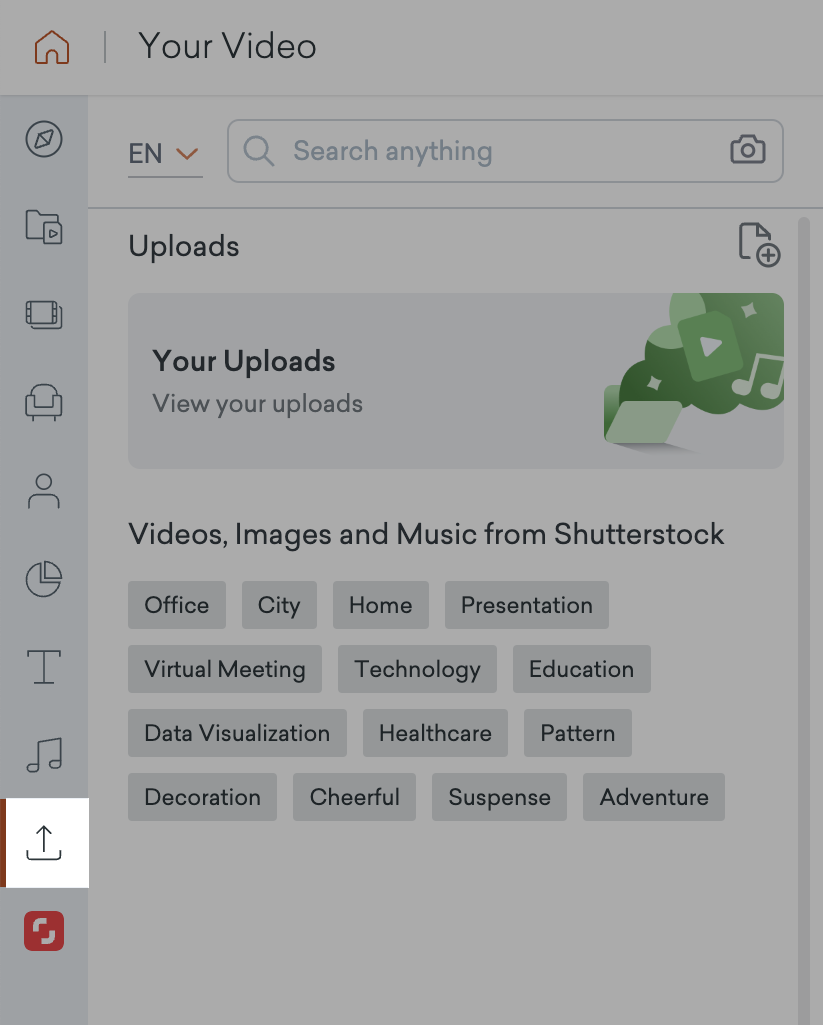The height and width of the screenshot is (1025, 823).
Task: Open the Your Uploads card
Action: (x=455, y=381)
